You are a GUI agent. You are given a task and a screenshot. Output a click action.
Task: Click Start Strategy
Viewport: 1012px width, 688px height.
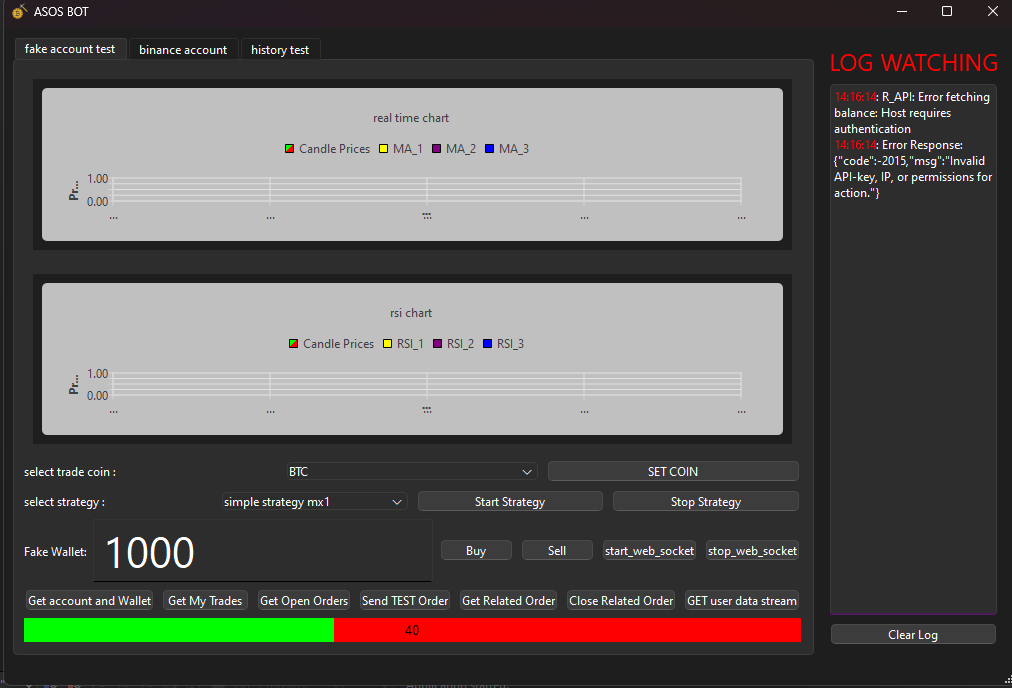coord(510,502)
